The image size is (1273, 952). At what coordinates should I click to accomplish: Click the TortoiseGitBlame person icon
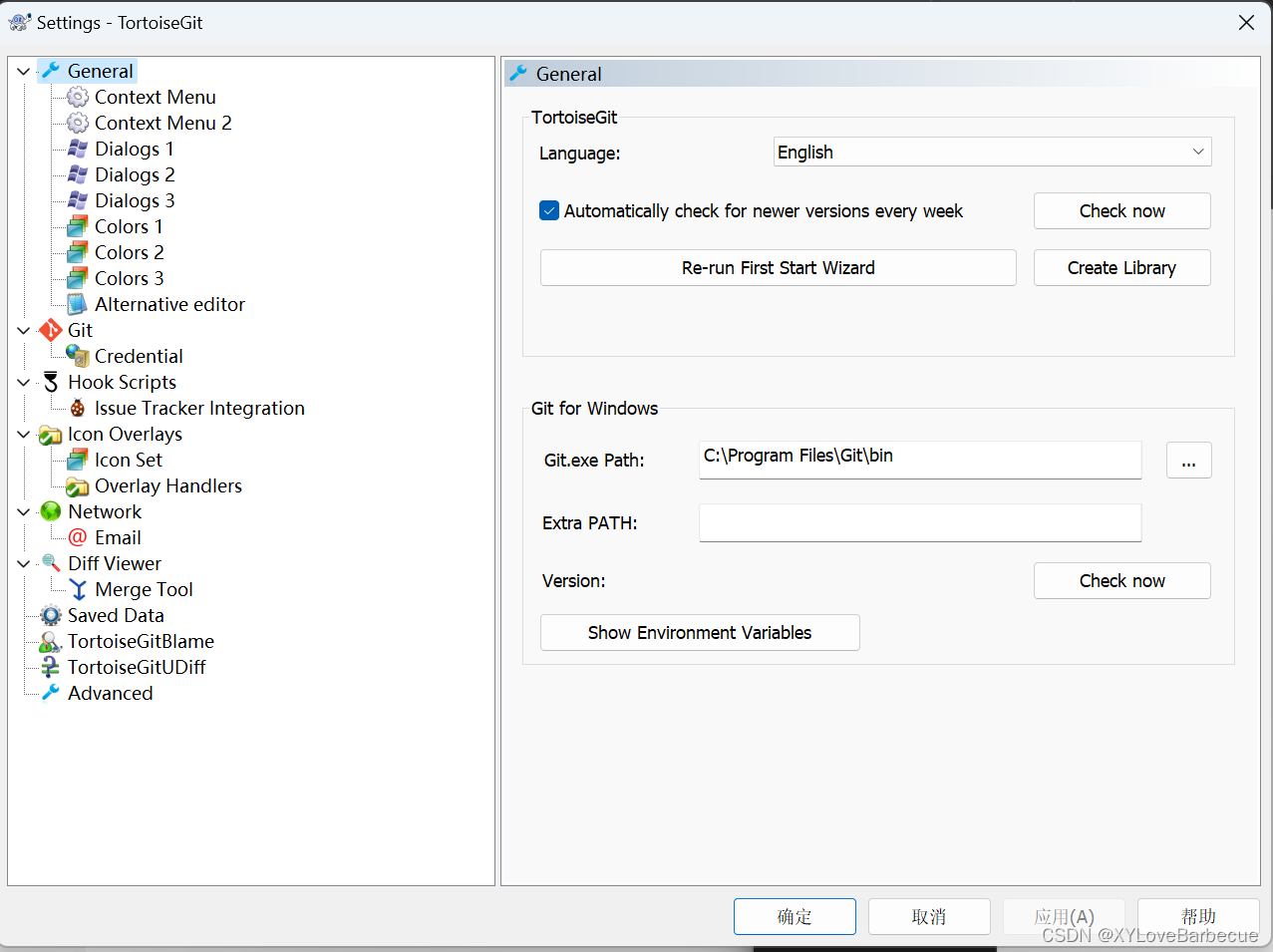pos(51,641)
